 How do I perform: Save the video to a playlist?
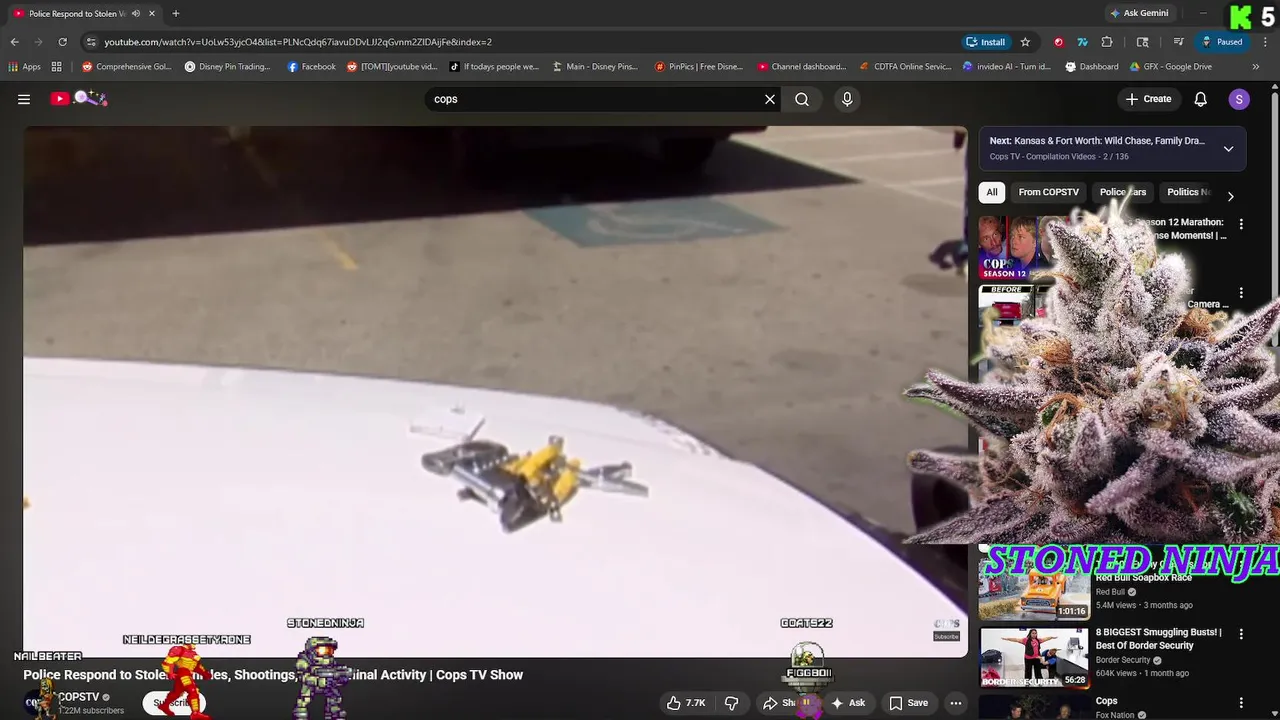[x=908, y=703]
